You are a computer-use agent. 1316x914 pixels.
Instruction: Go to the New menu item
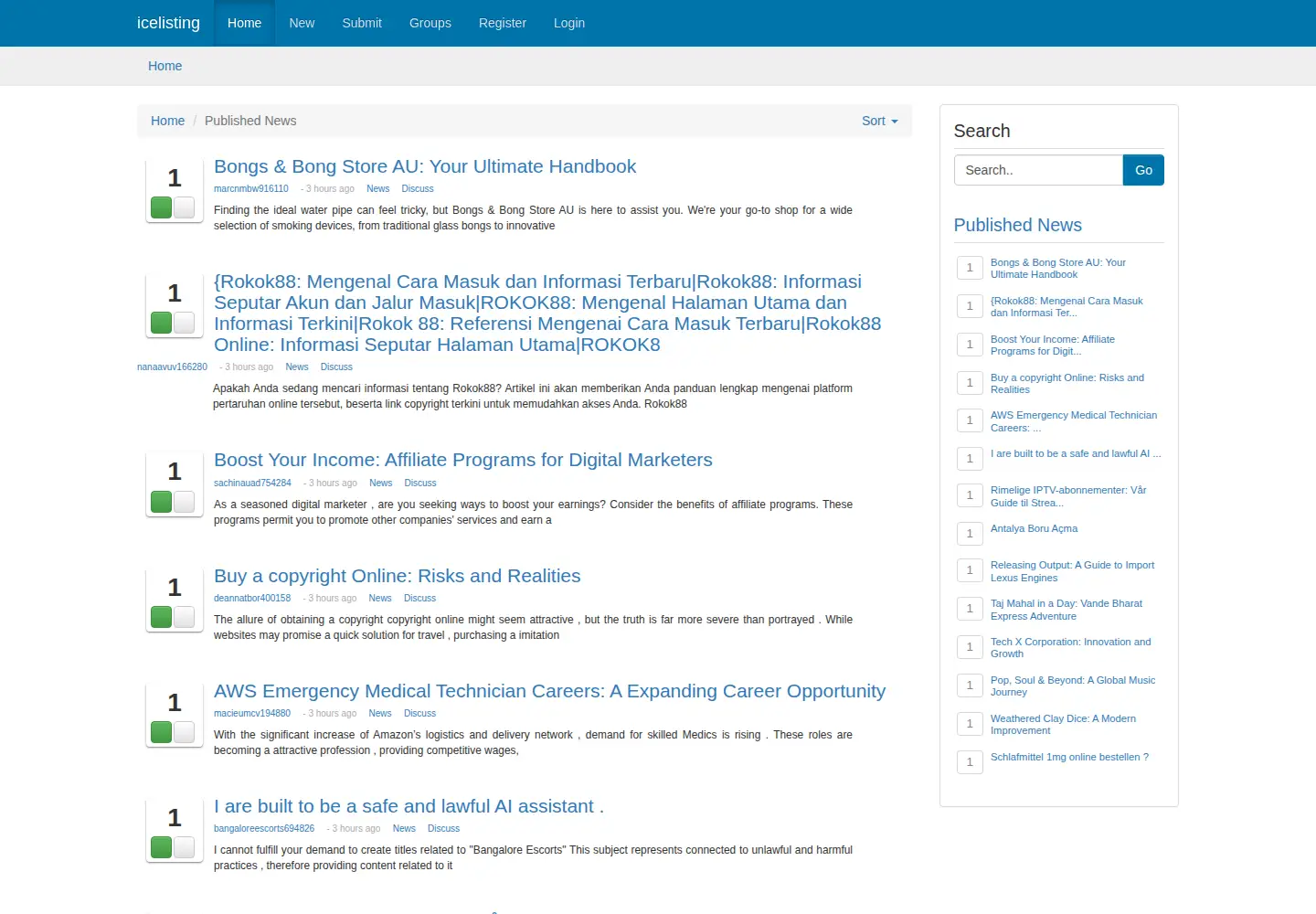302,23
